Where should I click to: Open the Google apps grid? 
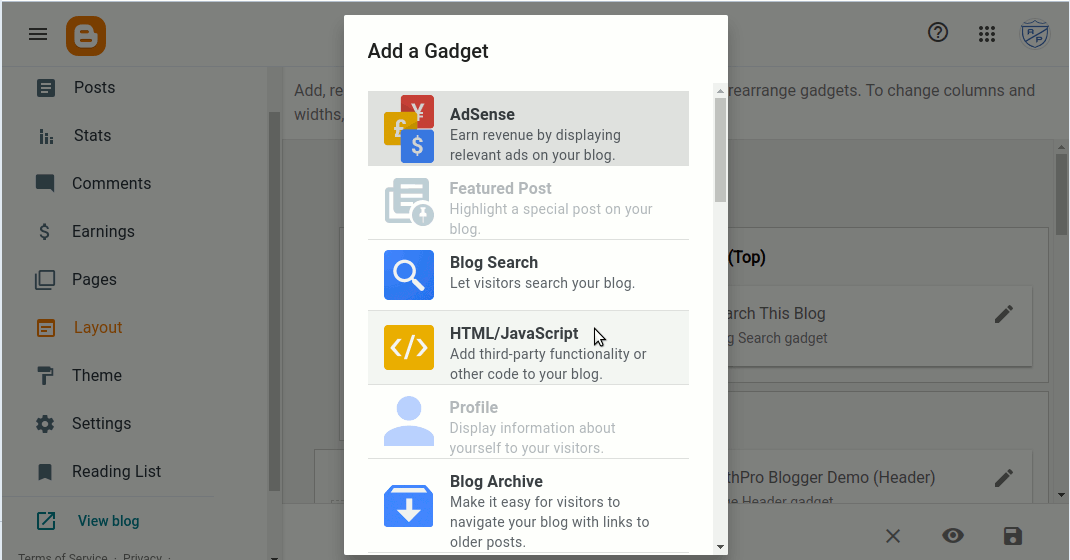987,34
